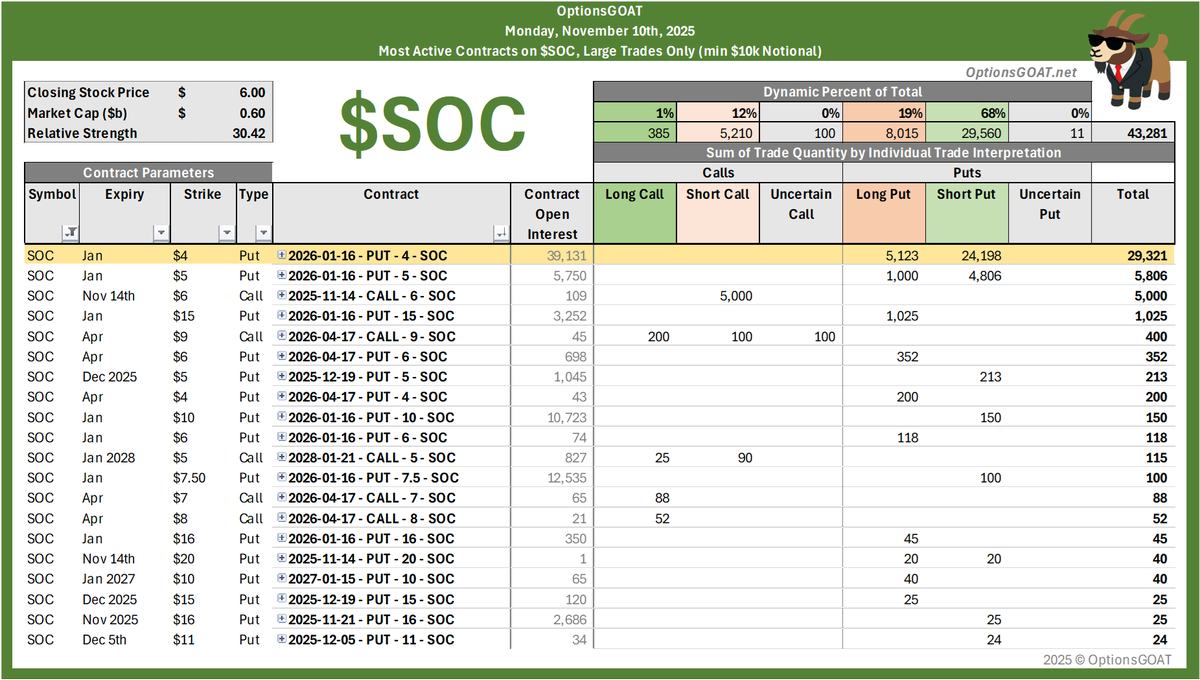Select the Contract Parameters header
The height and width of the screenshot is (680, 1200).
click(148, 173)
